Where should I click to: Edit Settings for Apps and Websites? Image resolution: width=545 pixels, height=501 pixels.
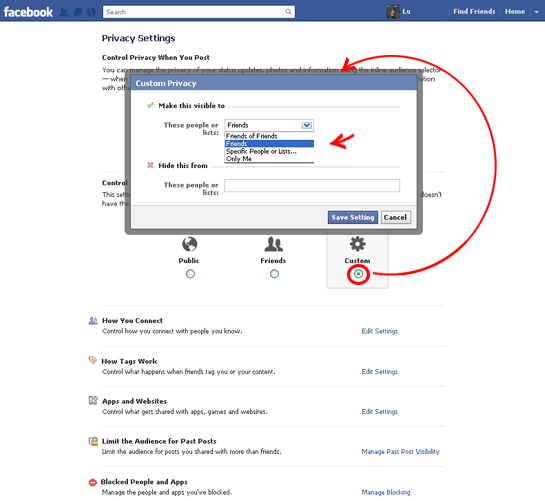[x=380, y=412]
